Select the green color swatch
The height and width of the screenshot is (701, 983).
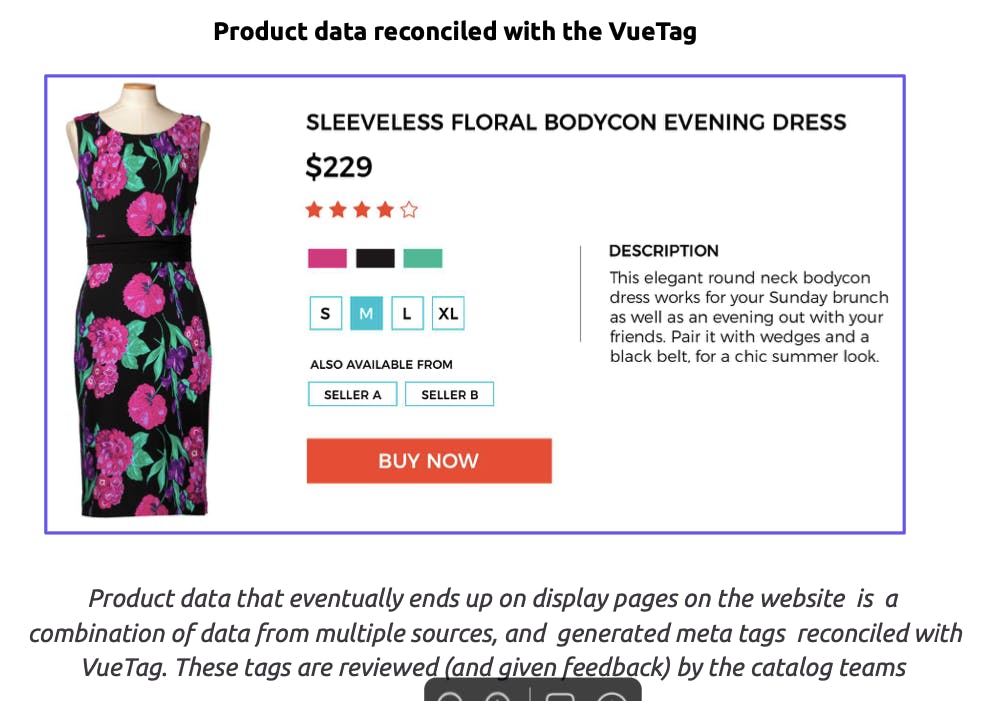coord(423,258)
